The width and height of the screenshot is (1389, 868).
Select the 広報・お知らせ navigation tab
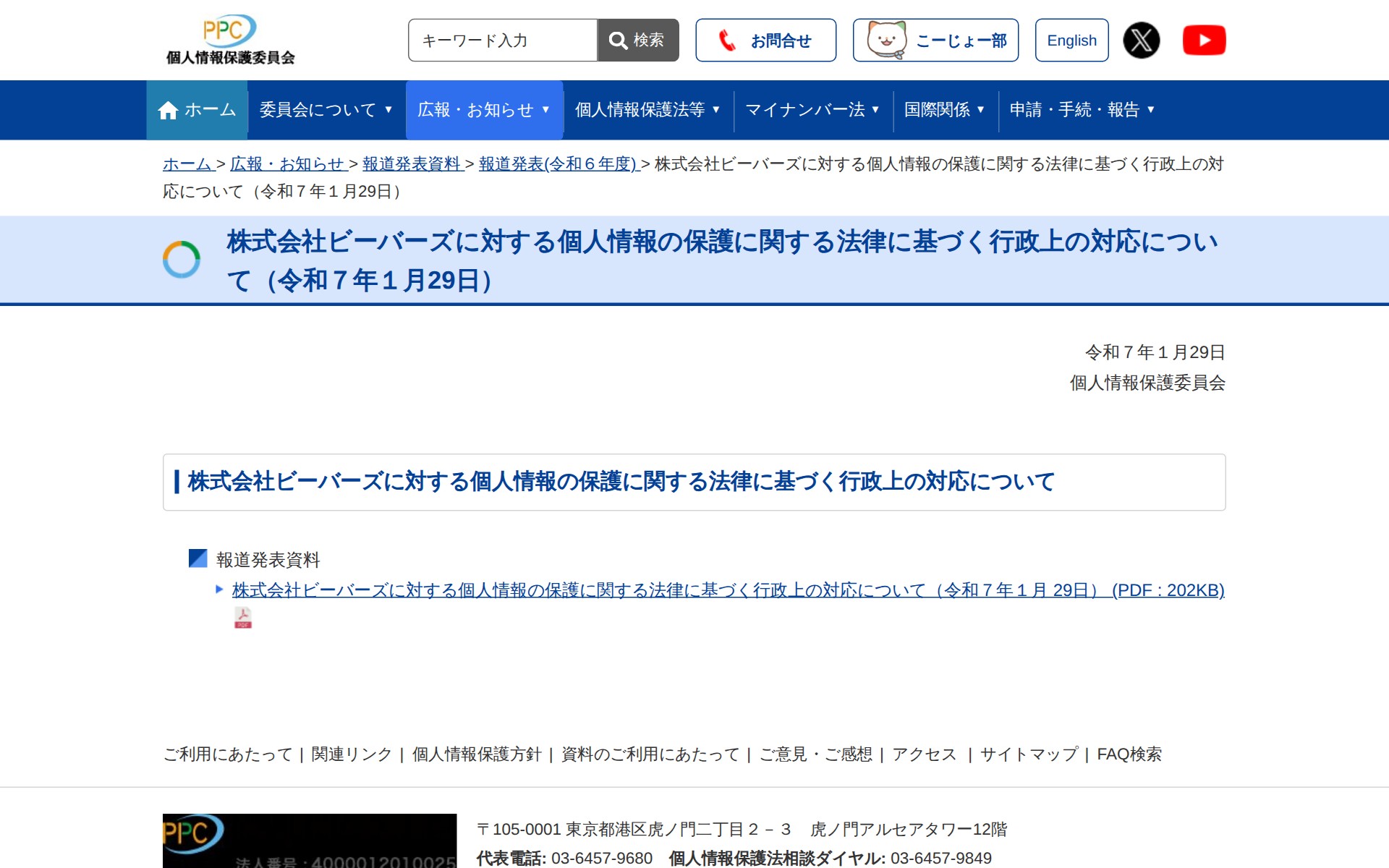(484, 110)
